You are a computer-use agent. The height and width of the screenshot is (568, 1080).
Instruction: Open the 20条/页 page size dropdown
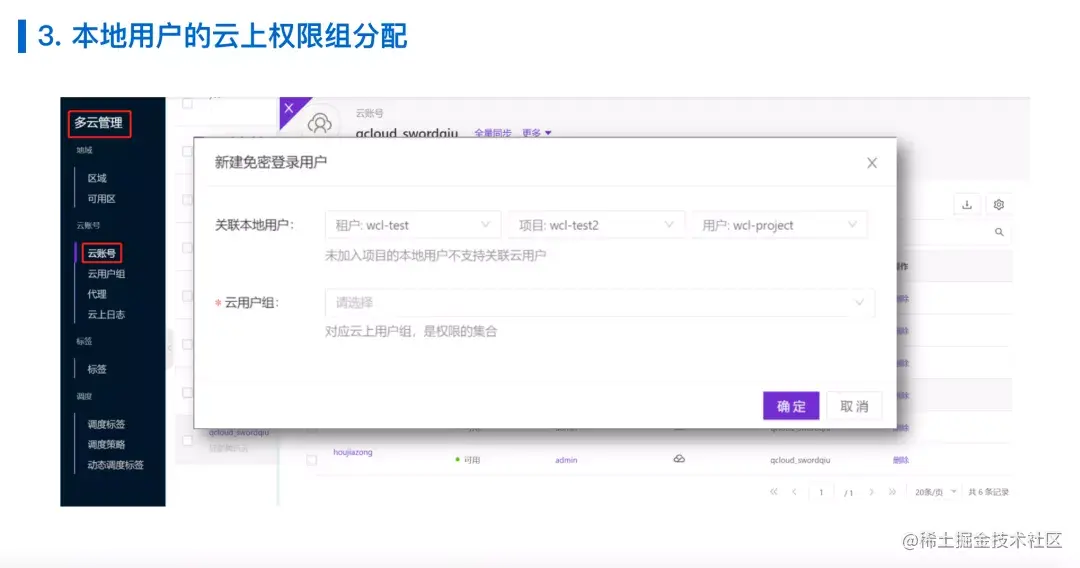(x=935, y=492)
